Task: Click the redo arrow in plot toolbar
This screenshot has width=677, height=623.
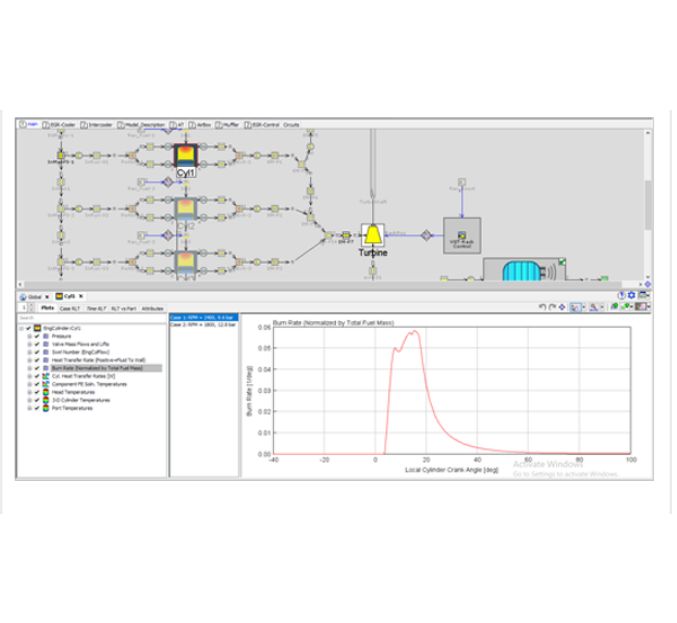Action: (552, 308)
